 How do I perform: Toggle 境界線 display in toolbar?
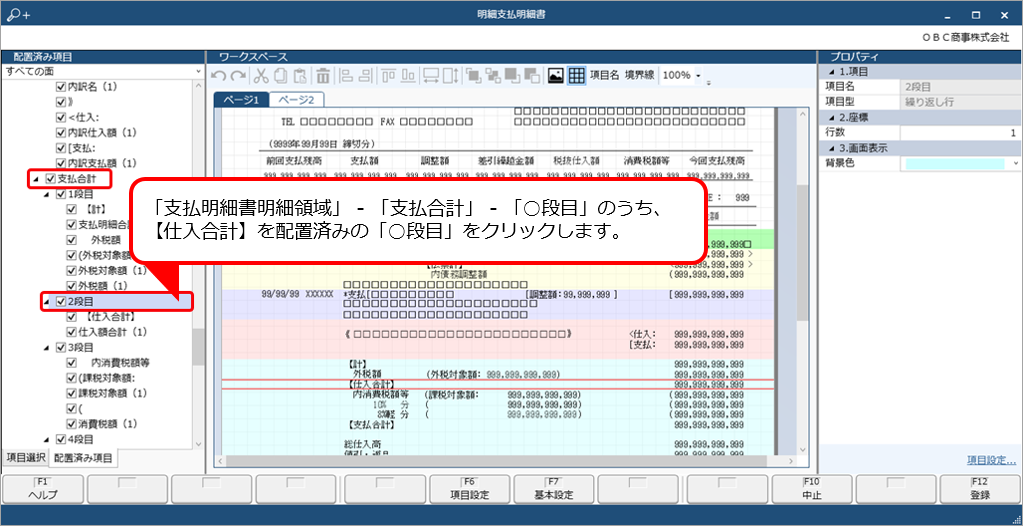pyautogui.click(x=639, y=76)
